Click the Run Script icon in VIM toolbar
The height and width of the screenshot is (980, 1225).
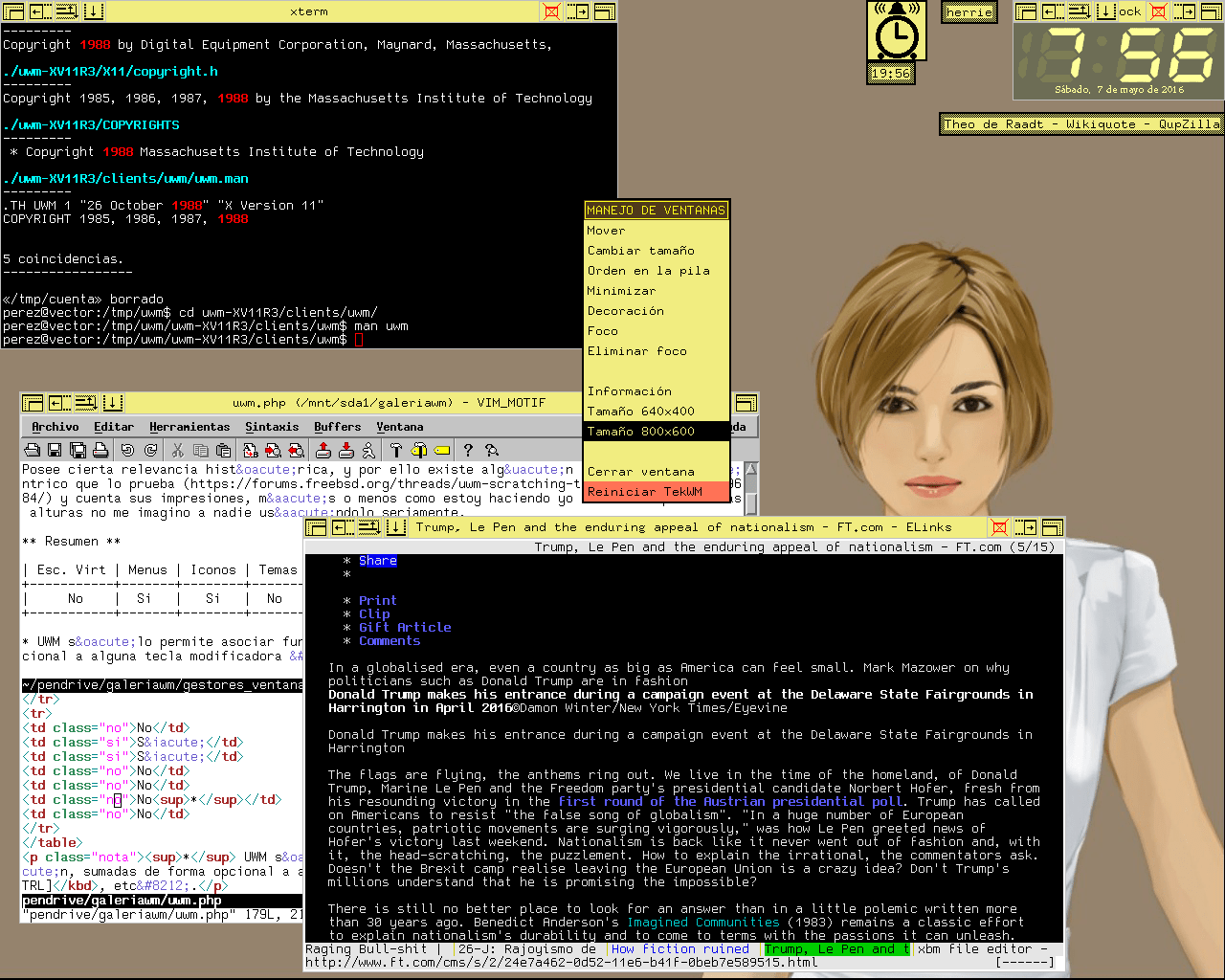tap(368, 450)
